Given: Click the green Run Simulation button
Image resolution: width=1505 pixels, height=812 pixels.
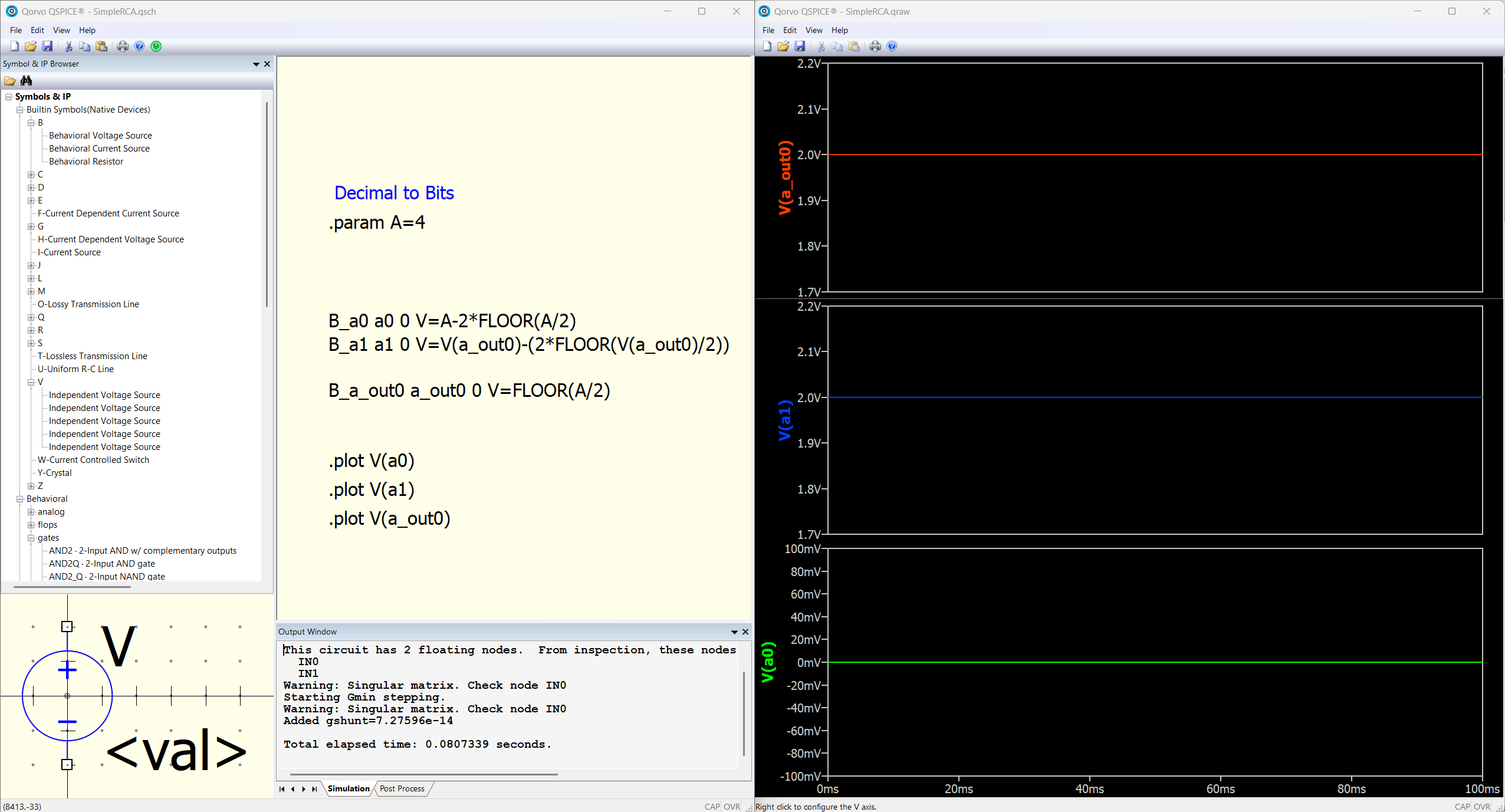Looking at the screenshot, I should [156, 46].
